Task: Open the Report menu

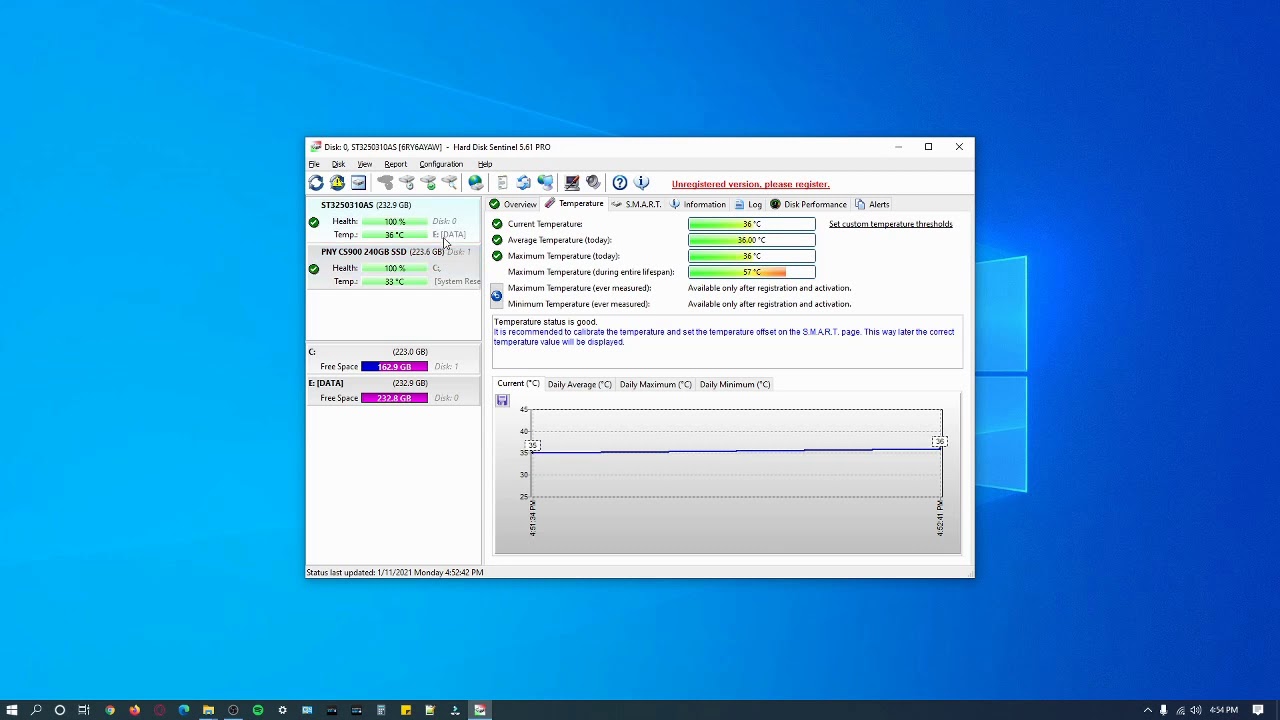Action: click(396, 164)
